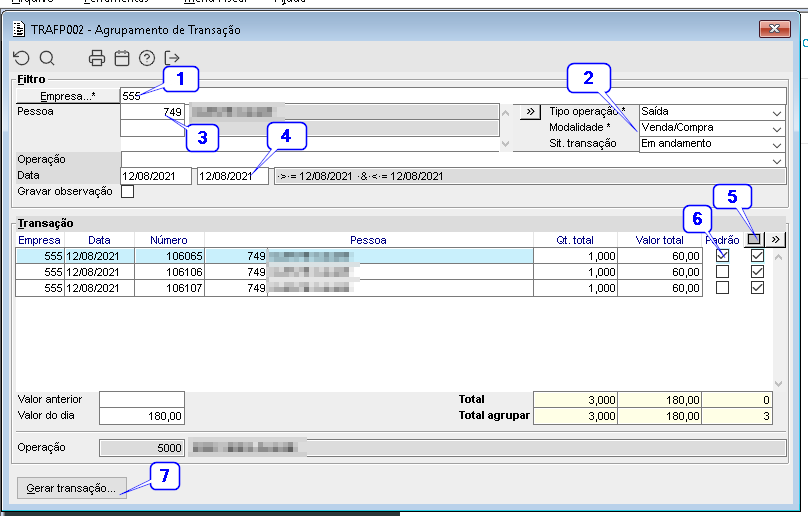The width and height of the screenshot is (808, 516).
Task: Select transaction number 106106 cell
Action: 170,272
